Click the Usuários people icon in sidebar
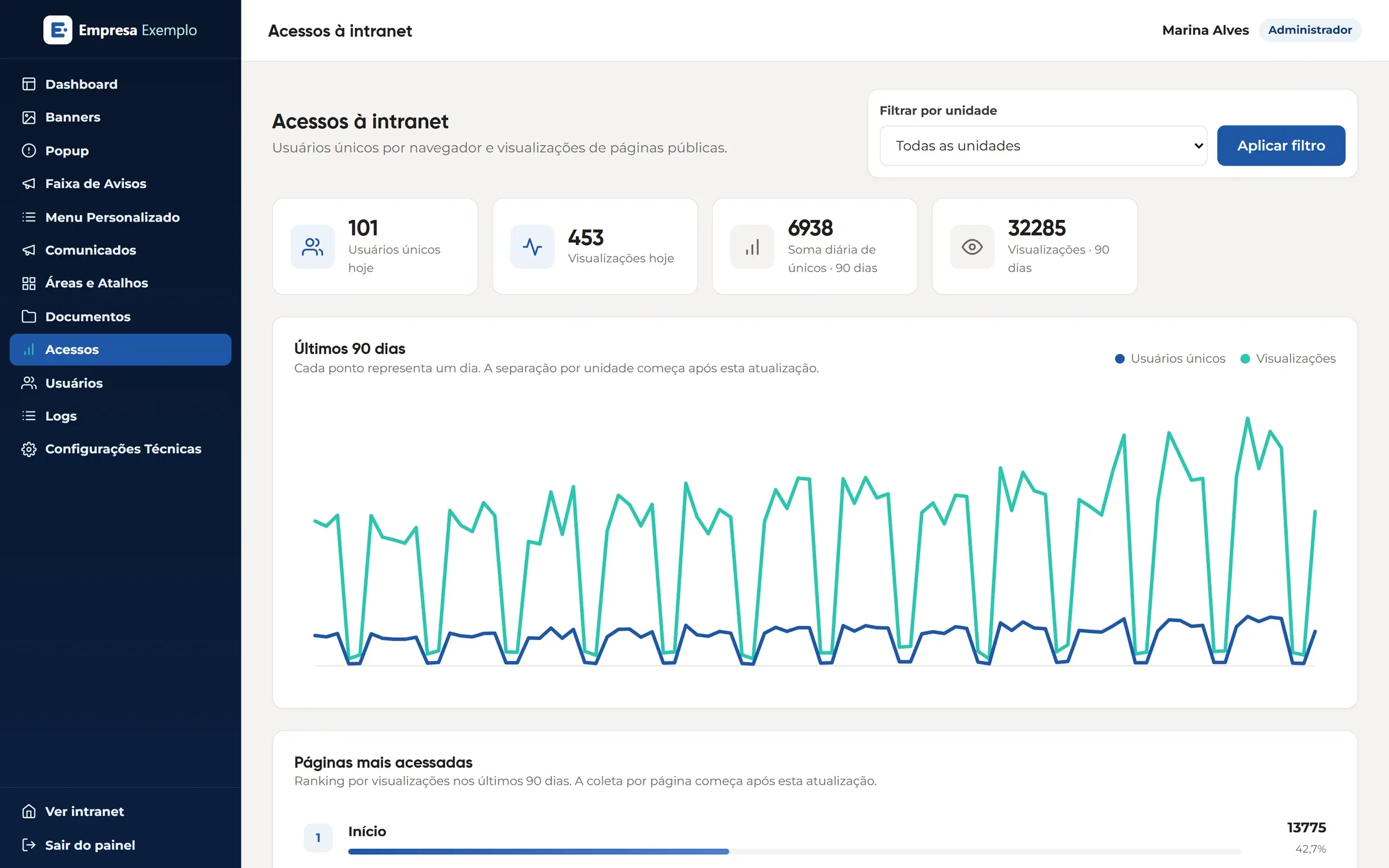 (29, 383)
